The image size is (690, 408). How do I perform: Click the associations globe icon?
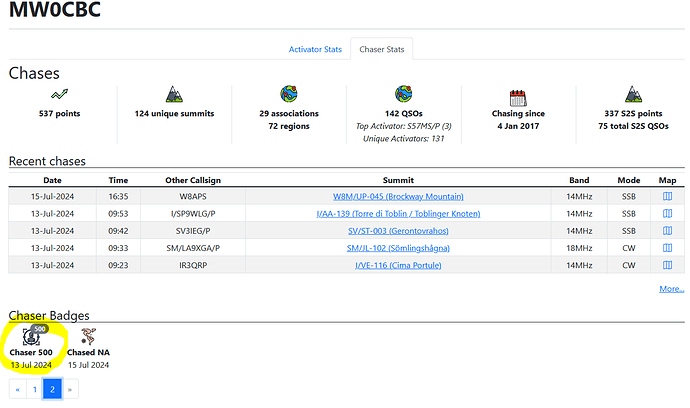point(289,94)
